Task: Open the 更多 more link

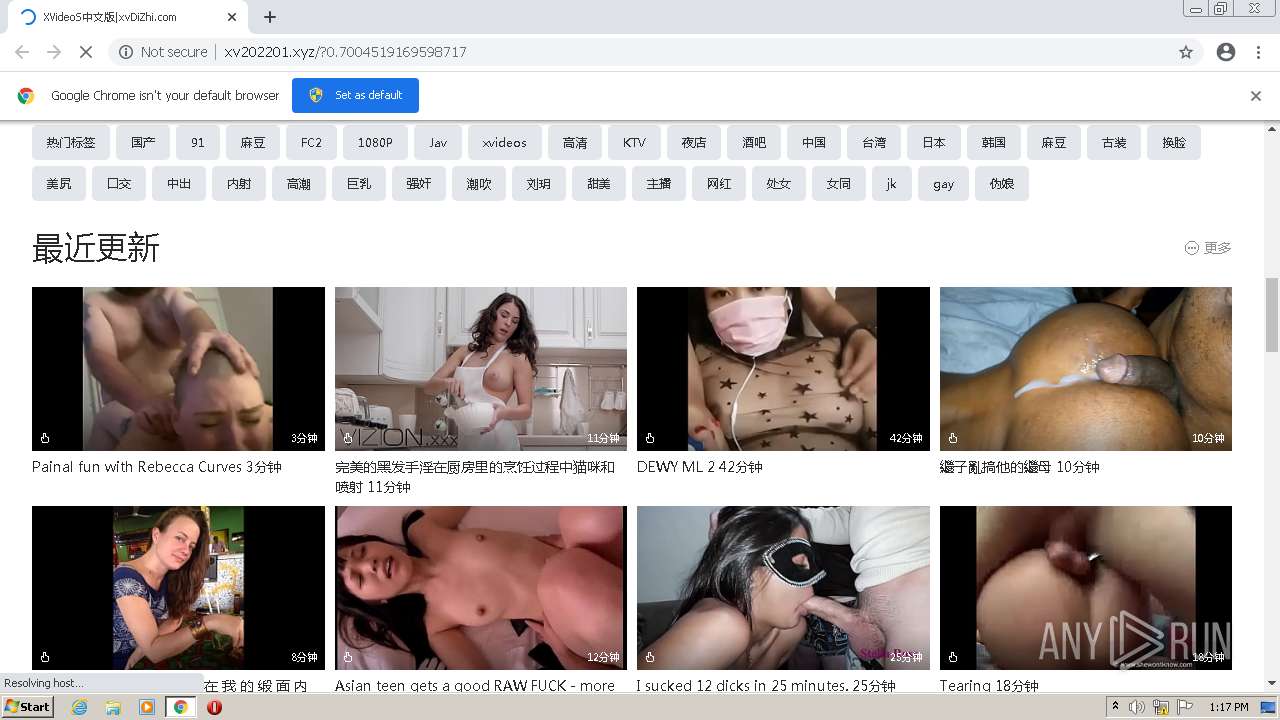Action: tap(1208, 248)
